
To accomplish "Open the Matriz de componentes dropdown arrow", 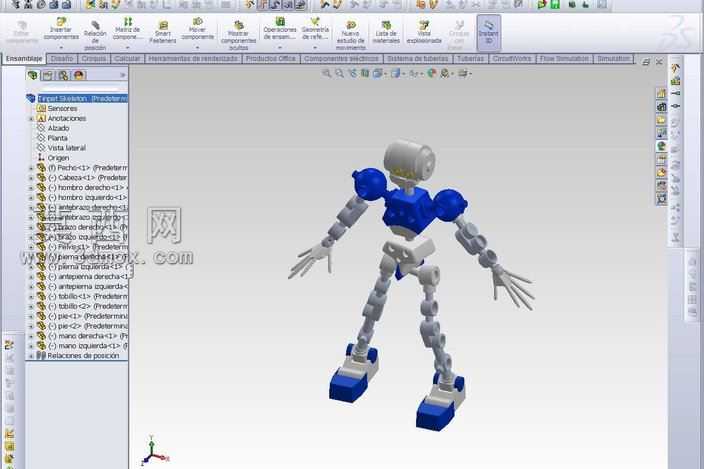I will 128,47.
